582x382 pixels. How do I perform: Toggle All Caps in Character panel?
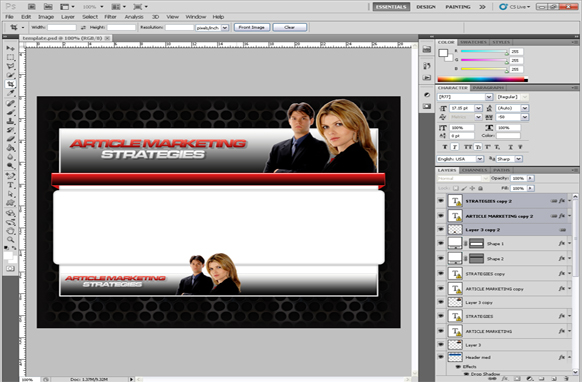(x=468, y=147)
